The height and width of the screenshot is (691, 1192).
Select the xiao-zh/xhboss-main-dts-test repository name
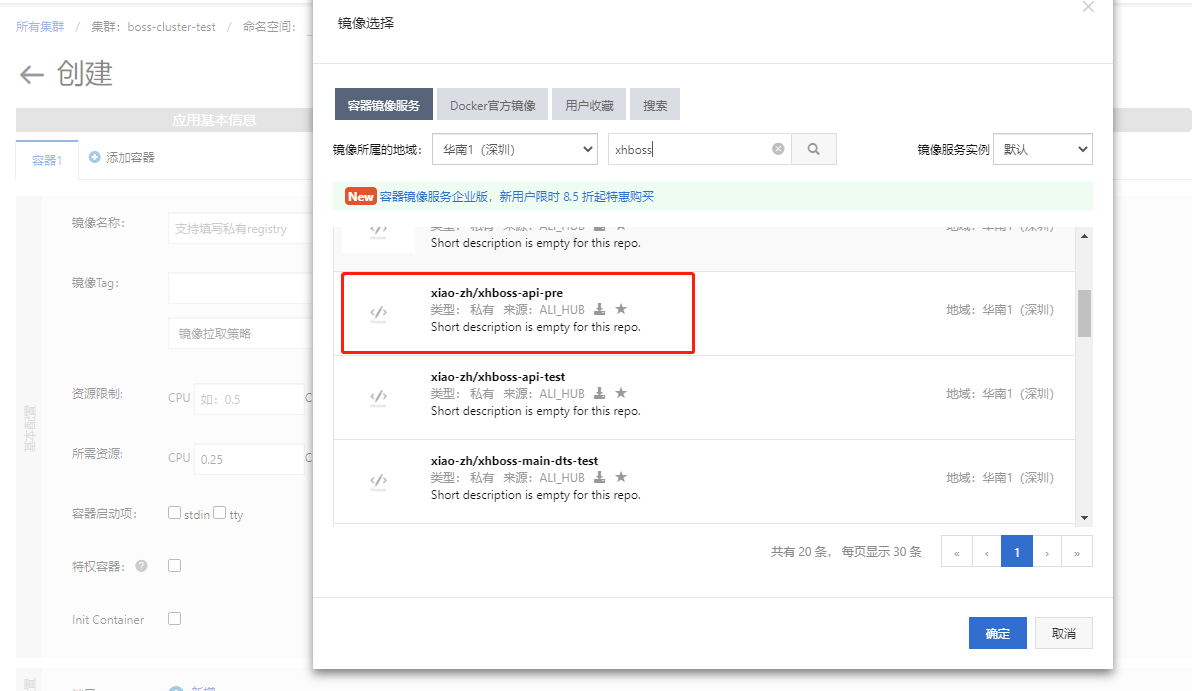[515, 461]
